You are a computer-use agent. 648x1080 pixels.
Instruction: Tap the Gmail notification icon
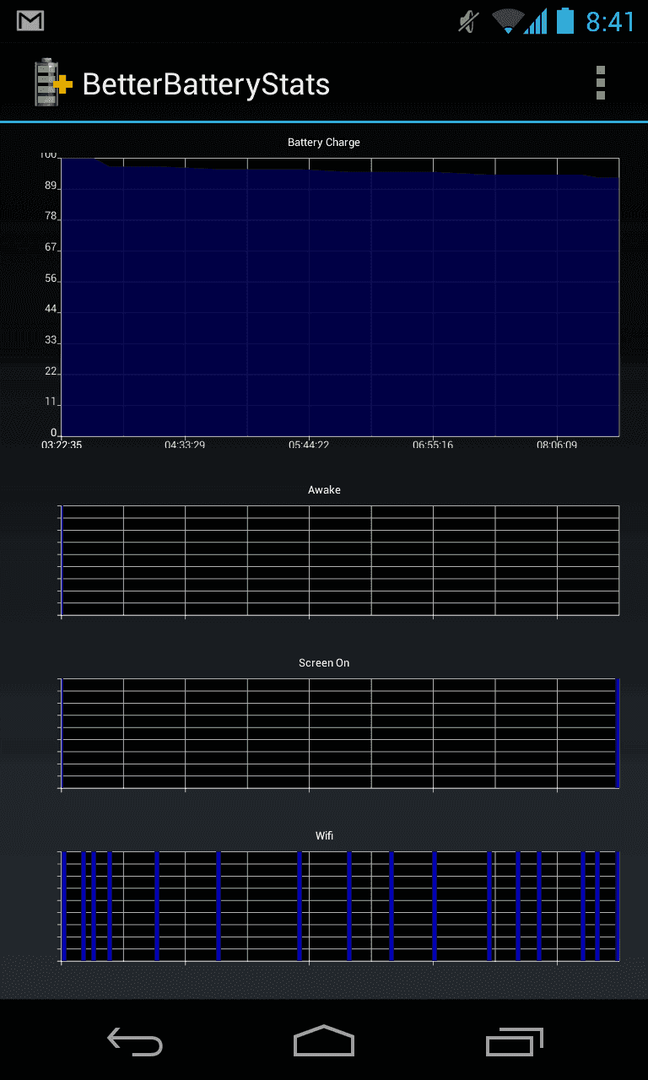tap(30, 21)
